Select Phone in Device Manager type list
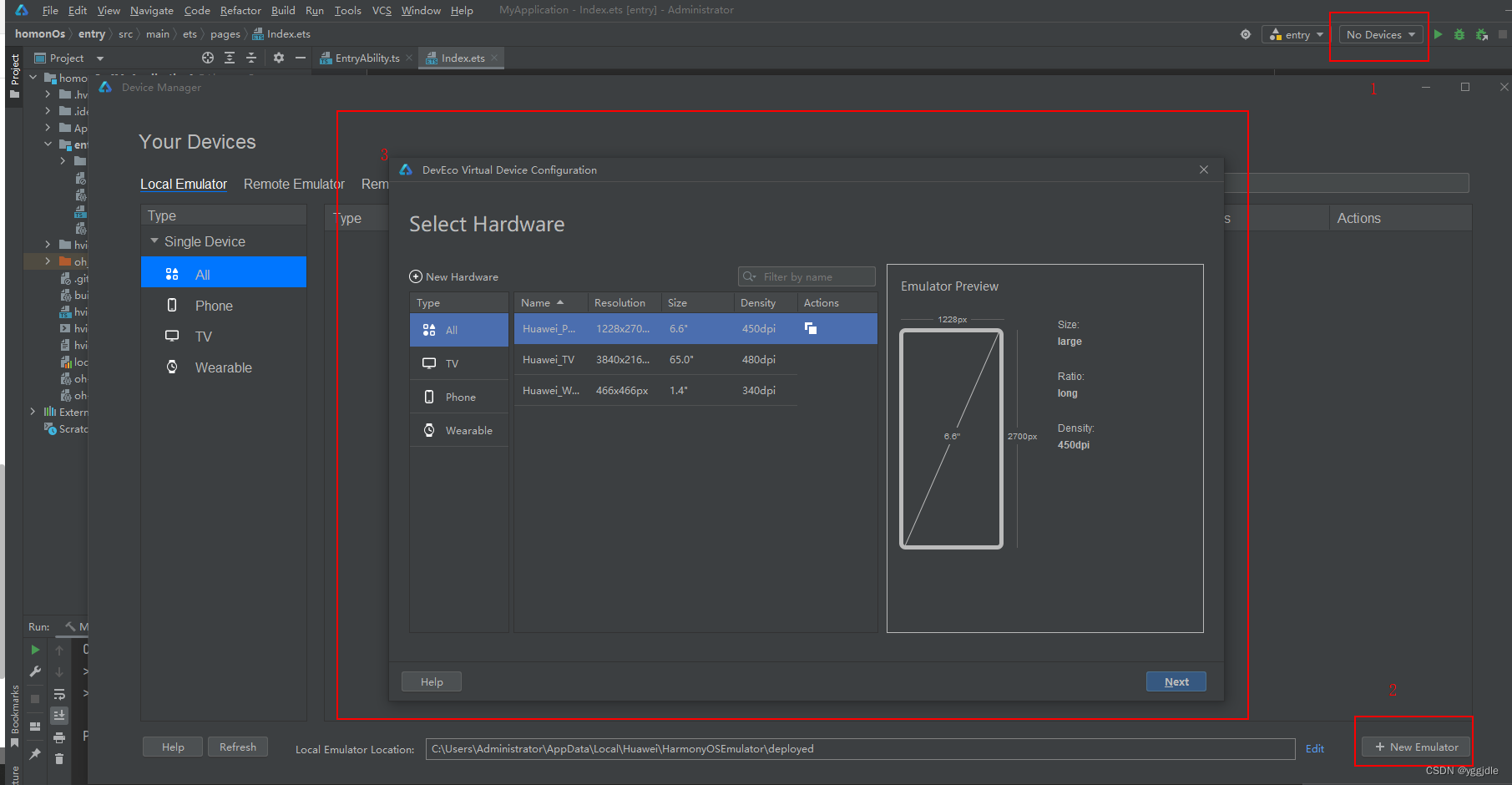1512x785 pixels. pyautogui.click(x=224, y=306)
